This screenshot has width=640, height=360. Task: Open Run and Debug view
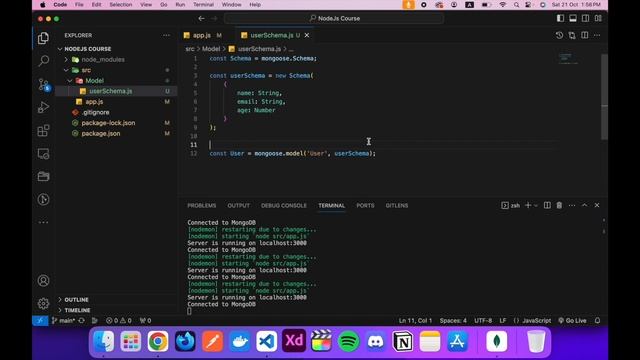point(43,107)
